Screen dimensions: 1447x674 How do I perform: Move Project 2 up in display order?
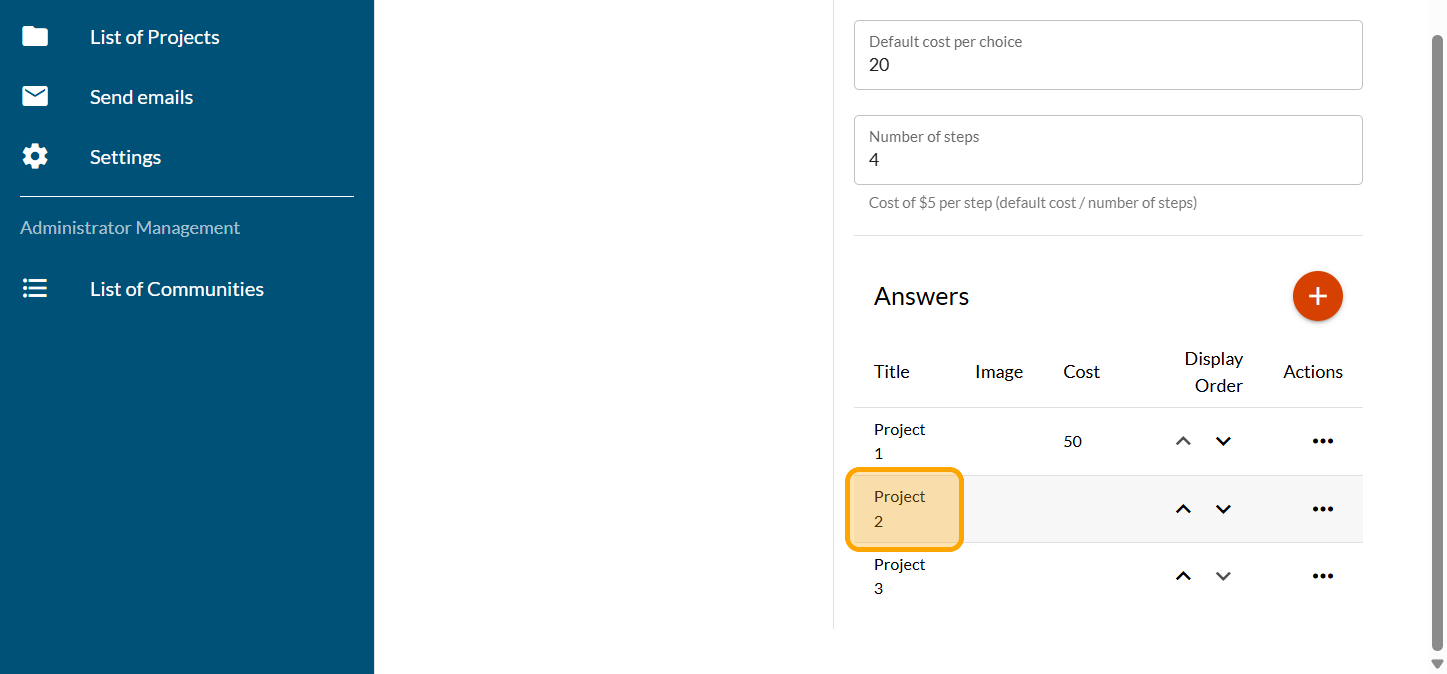tap(1183, 509)
